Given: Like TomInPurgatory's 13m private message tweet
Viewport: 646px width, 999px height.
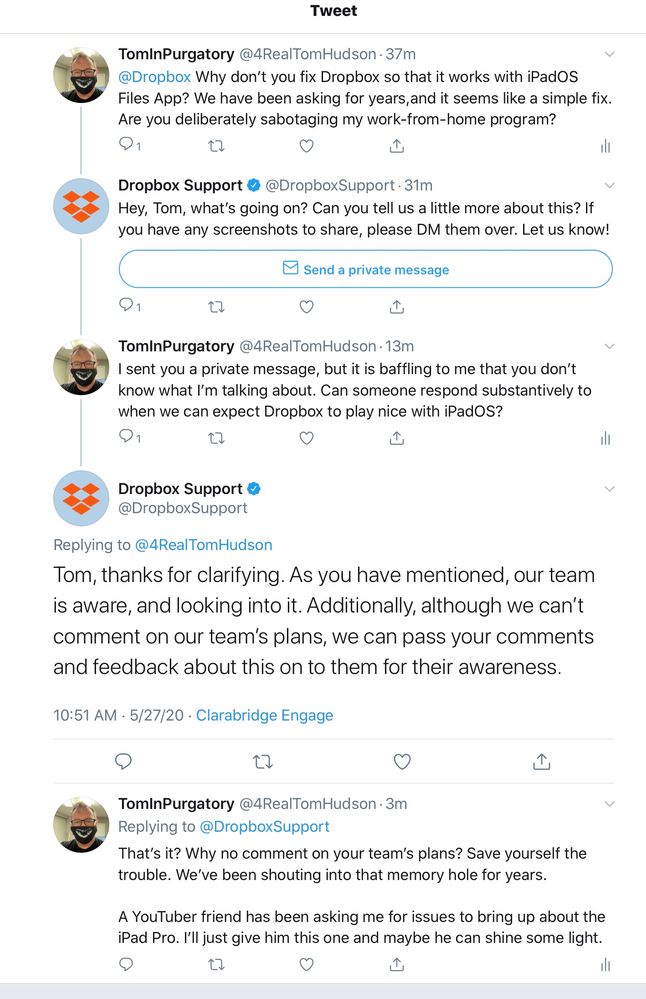Looking at the screenshot, I should tap(307, 438).
